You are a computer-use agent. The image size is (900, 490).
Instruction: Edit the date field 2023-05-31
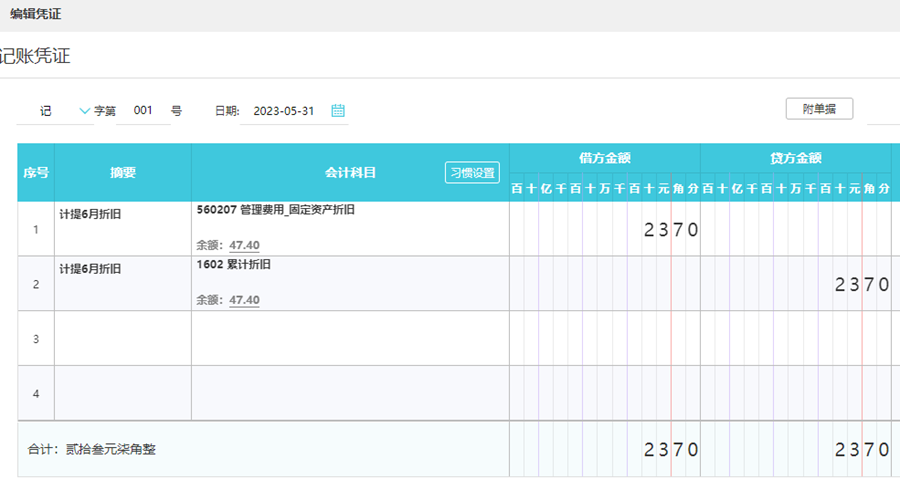point(284,111)
